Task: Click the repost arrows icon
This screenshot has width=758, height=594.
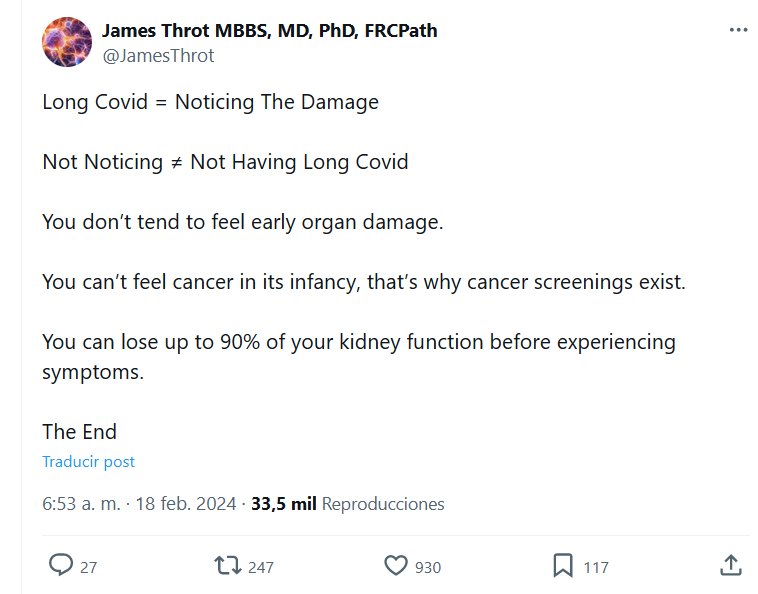Action: point(227,566)
